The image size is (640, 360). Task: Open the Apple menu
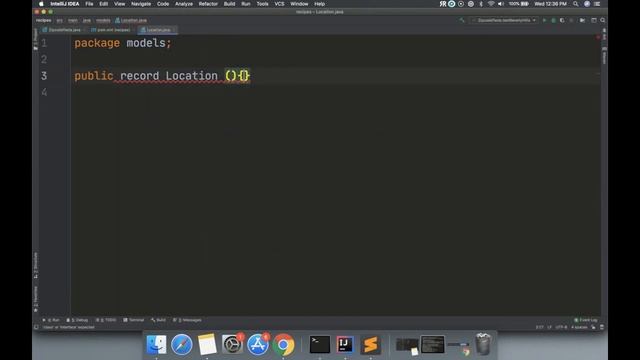point(41,4)
